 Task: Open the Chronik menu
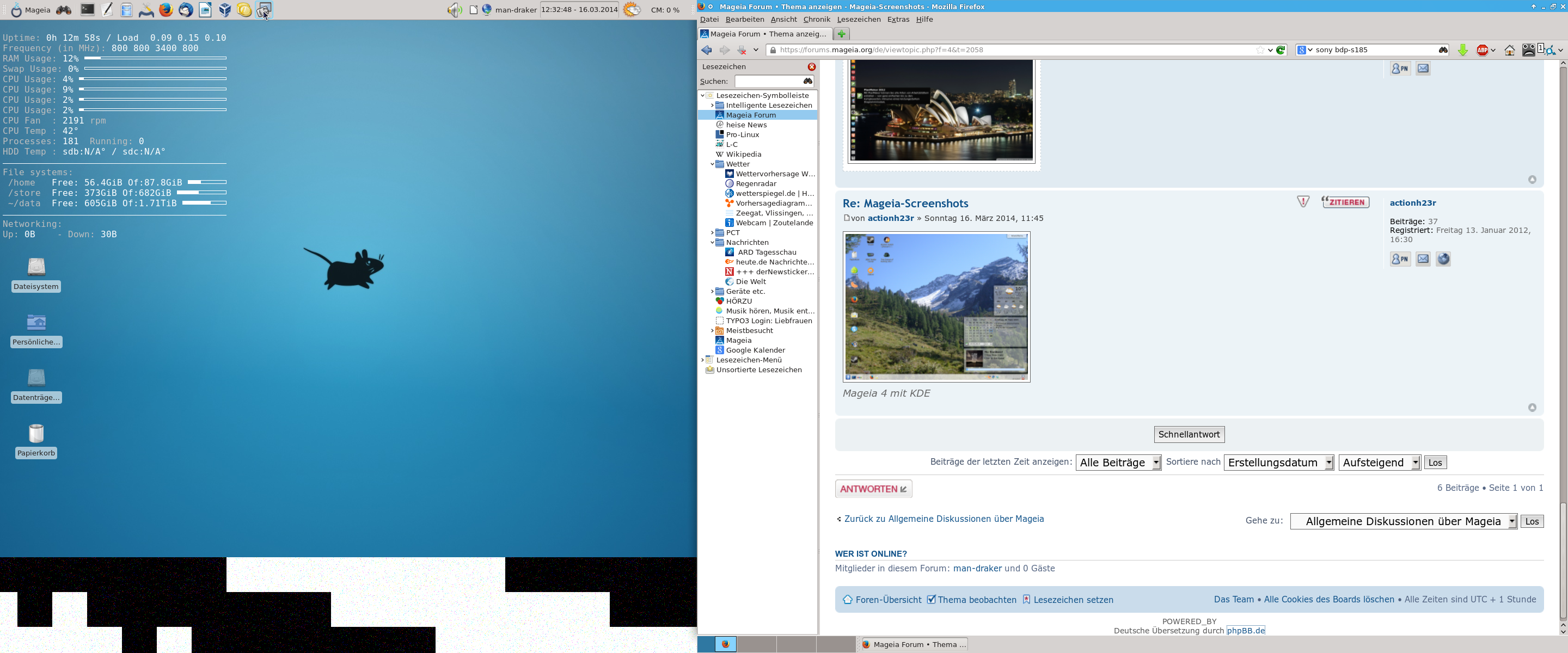pyautogui.click(x=816, y=20)
